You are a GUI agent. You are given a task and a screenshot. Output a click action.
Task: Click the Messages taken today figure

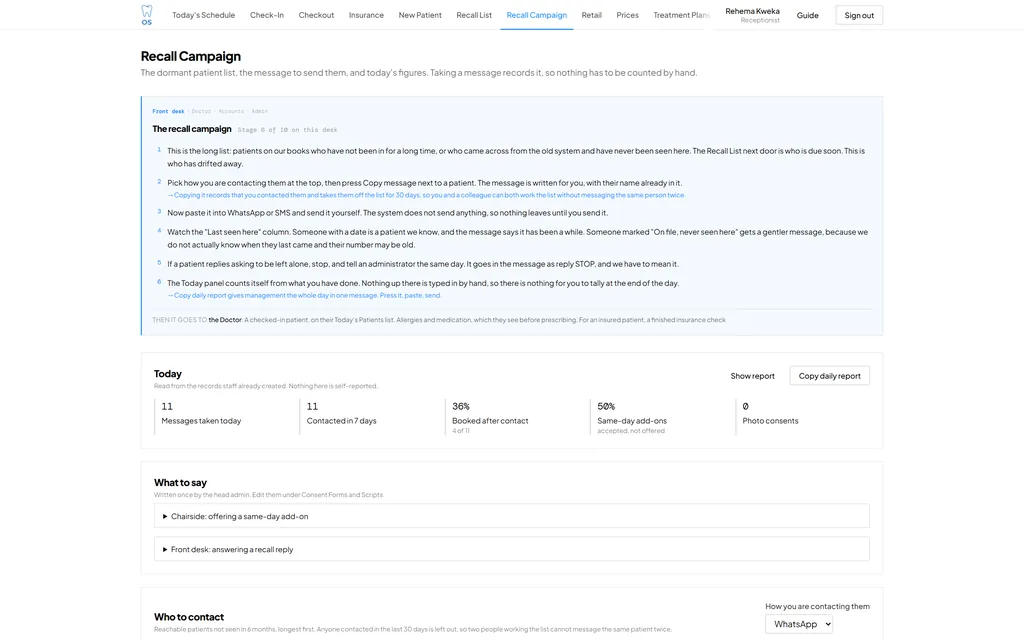click(x=167, y=406)
